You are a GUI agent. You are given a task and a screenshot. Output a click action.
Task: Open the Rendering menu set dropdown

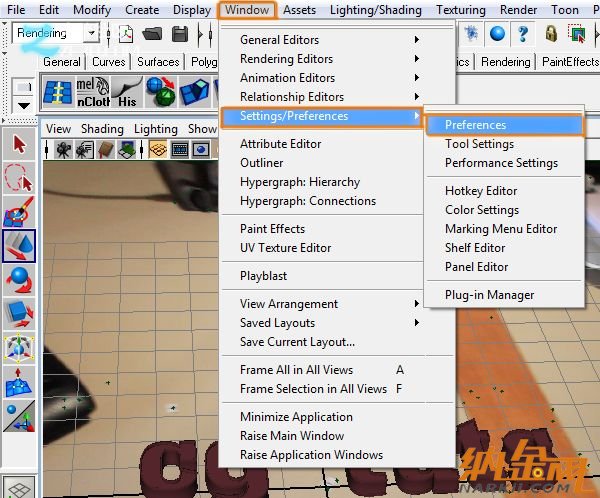pyautogui.click(x=92, y=33)
